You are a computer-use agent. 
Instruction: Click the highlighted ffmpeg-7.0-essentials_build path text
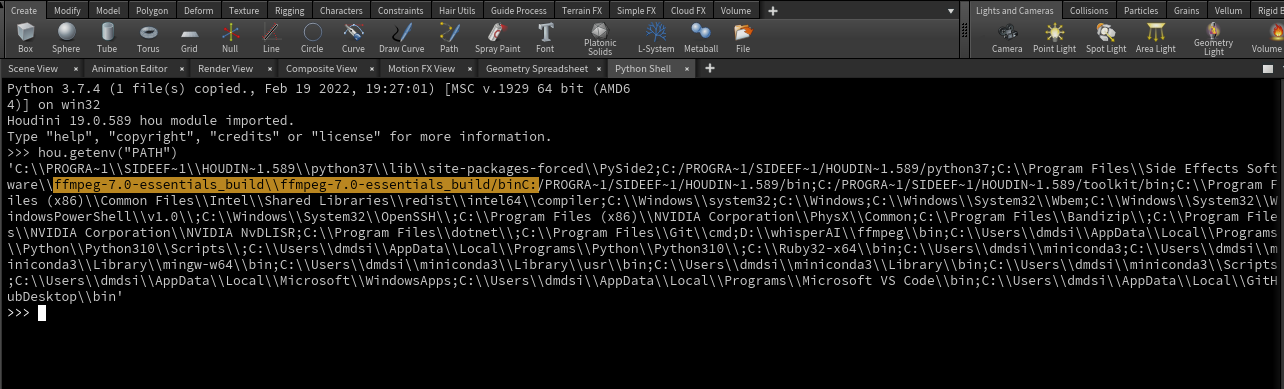click(x=296, y=185)
